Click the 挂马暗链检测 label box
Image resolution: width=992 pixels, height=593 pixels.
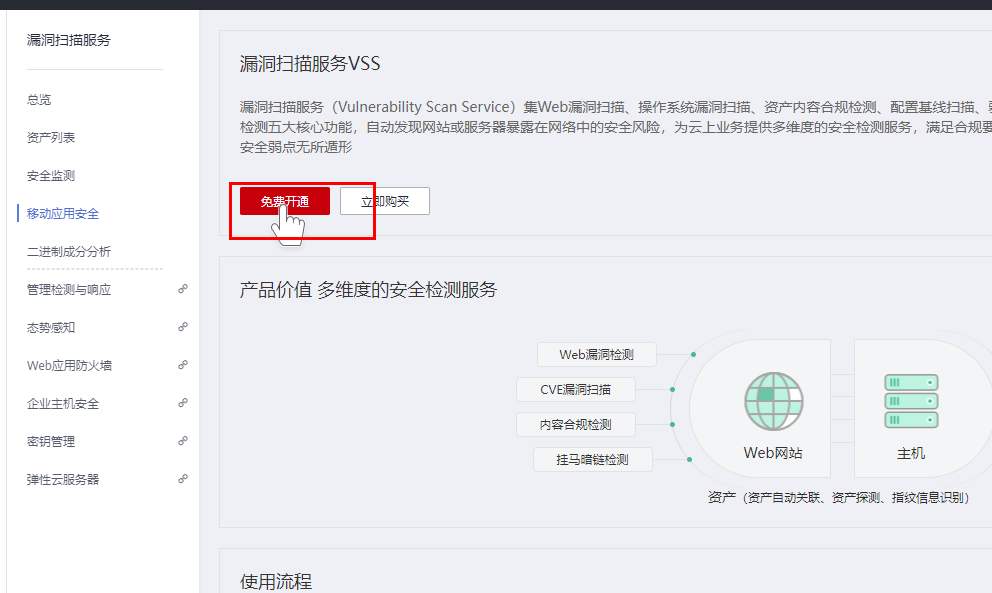593,459
